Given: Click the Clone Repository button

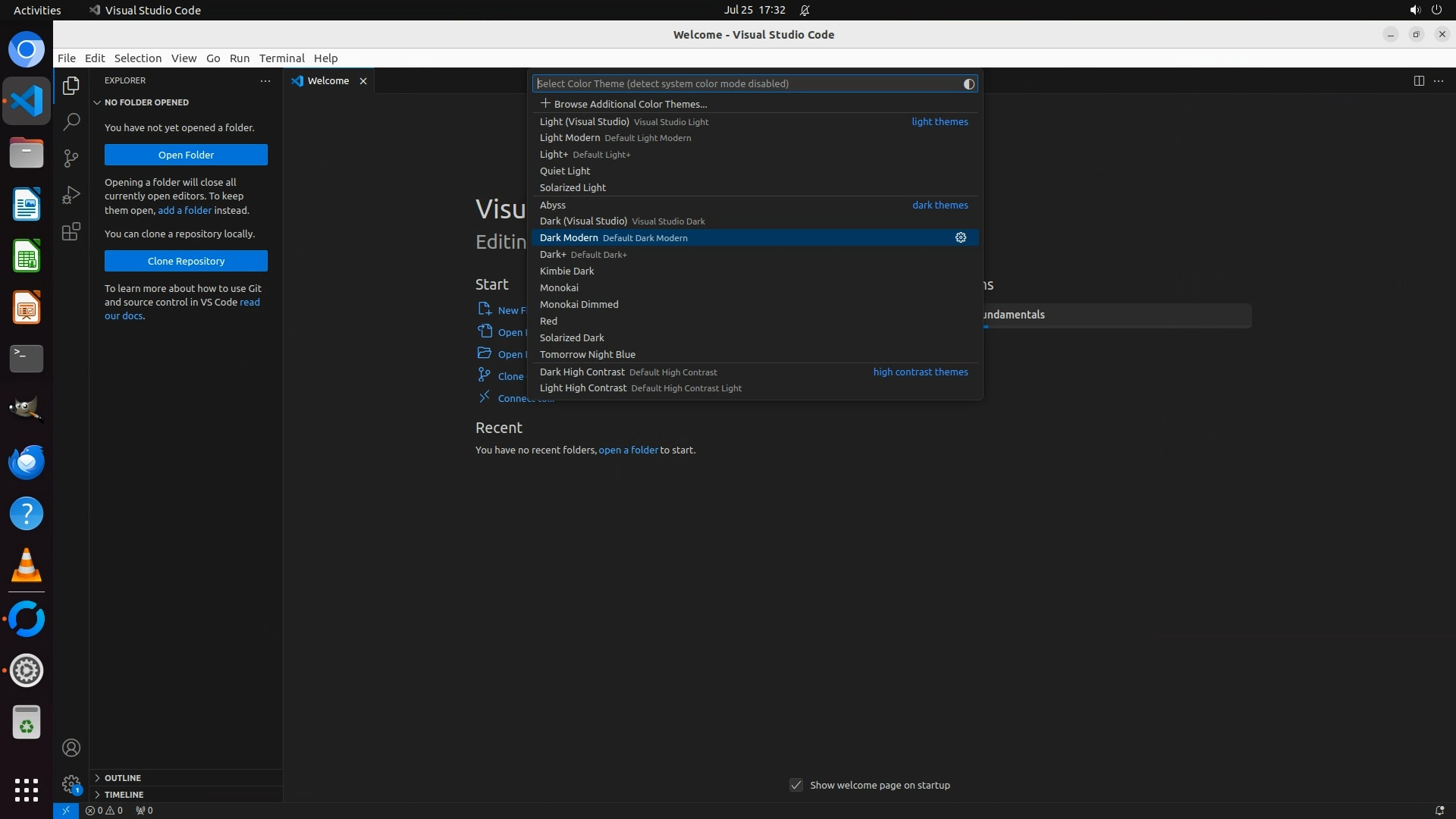Looking at the screenshot, I should (186, 261).
